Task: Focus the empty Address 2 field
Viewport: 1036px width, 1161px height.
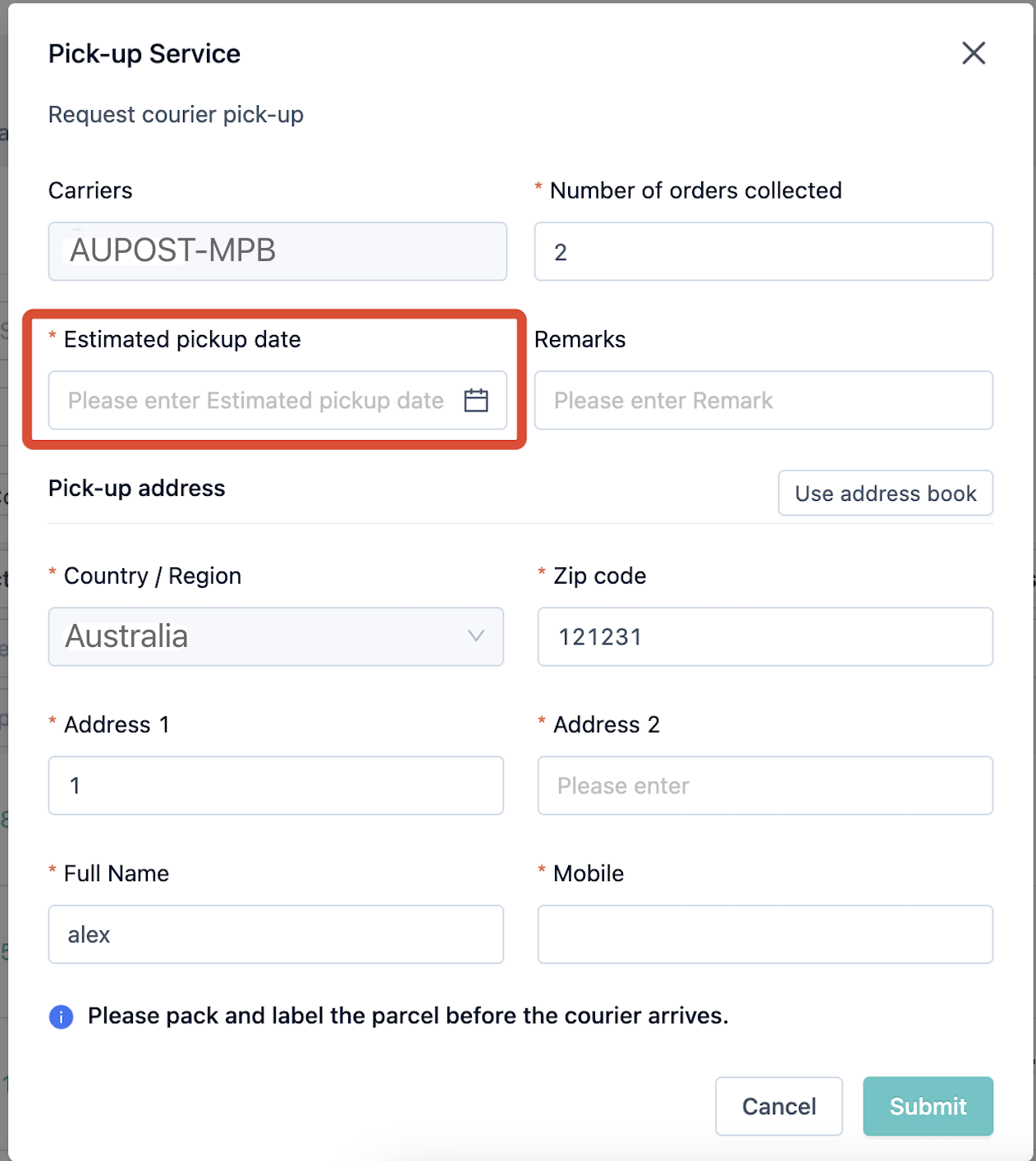Action: [765, 786]
